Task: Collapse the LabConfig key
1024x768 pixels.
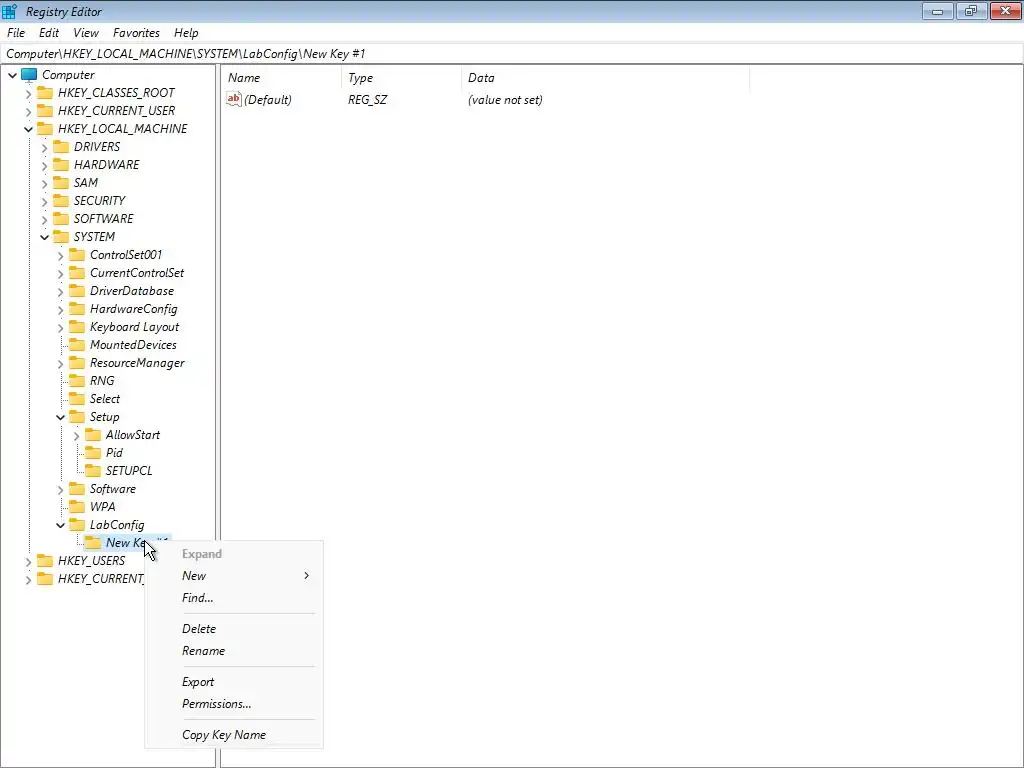Action: (60, 525)
